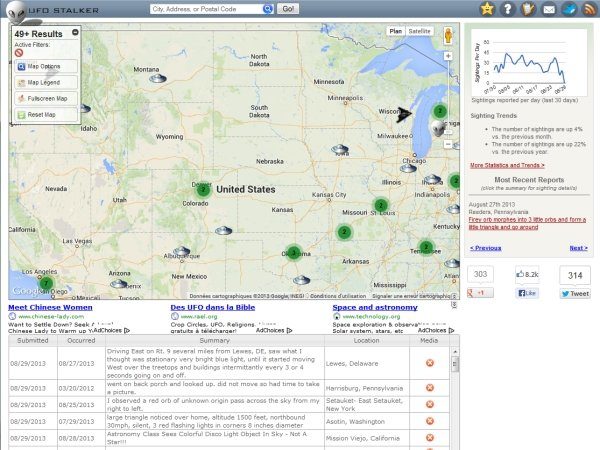Open the Fiery orb morphes report link
This screenshot has width=600, height=450.
pos(527,223)
